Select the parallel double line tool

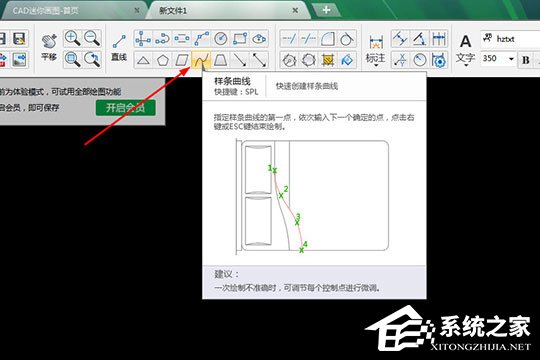181,39
